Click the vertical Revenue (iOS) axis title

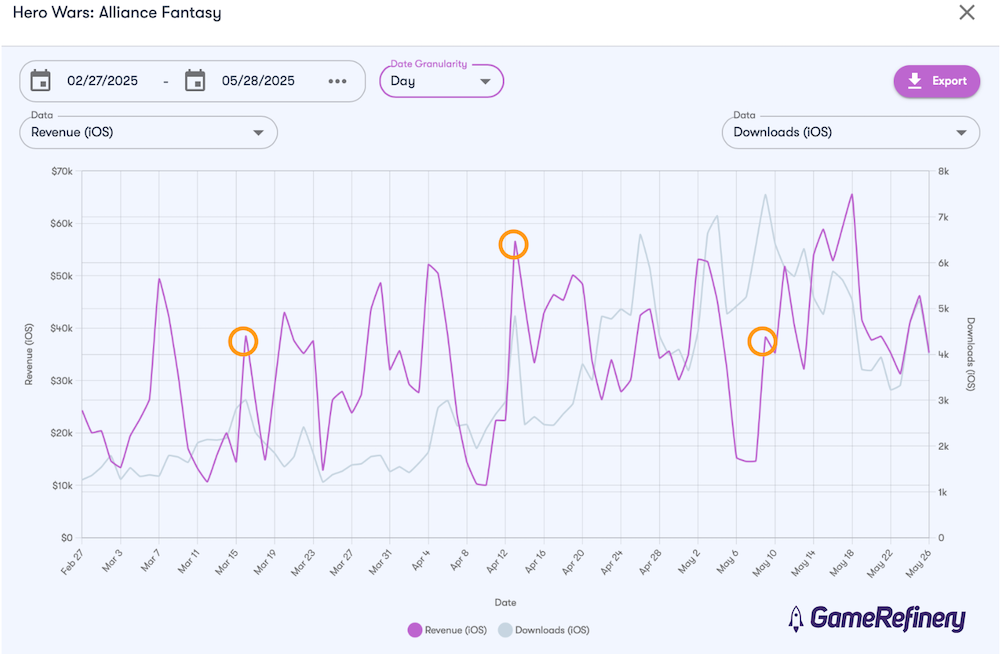[x=29, y=355]
